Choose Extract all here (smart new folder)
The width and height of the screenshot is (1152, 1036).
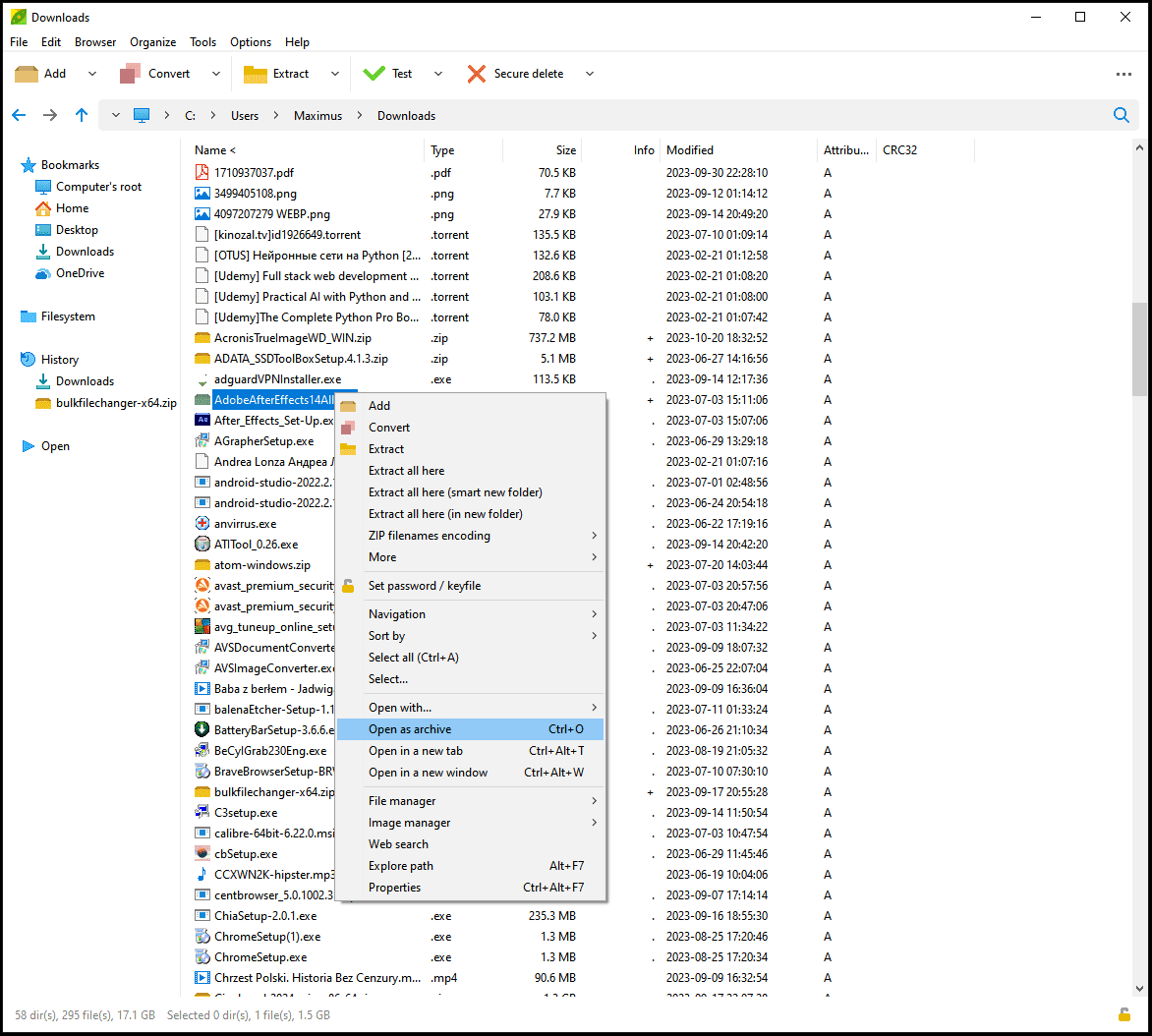point(470,492)
